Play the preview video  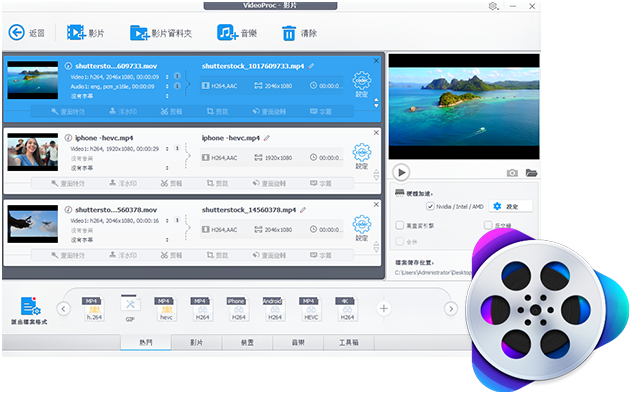coord(401,172)
